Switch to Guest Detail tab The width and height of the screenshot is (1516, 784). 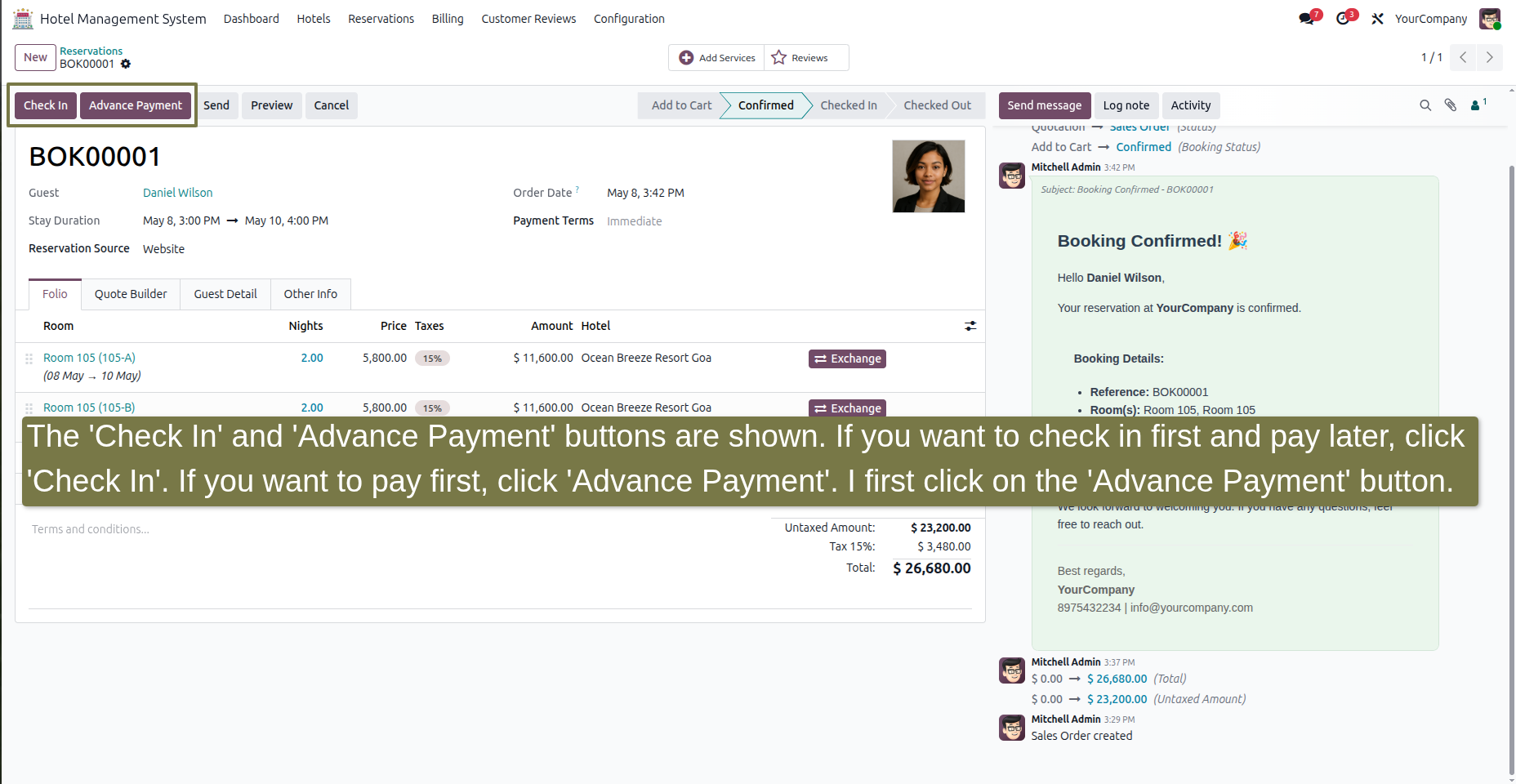(225, 294)
